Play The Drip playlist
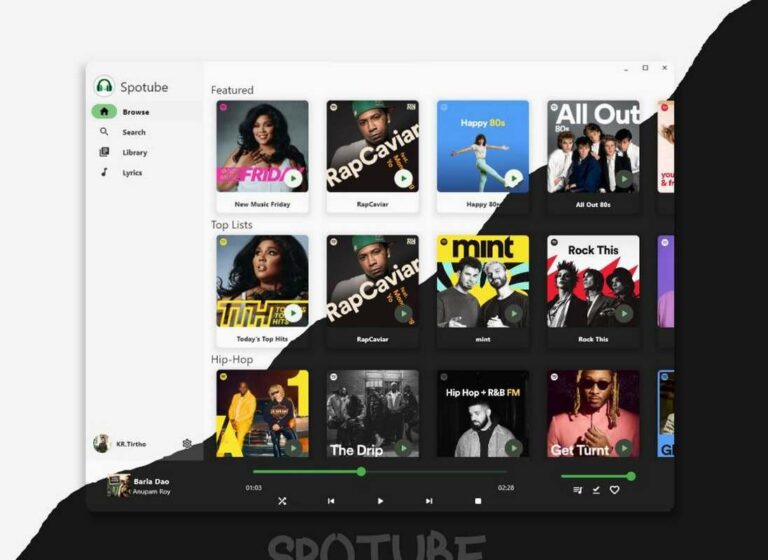This screenshot has height=560, width=768. pyautogui.click(x=403, y=448)
